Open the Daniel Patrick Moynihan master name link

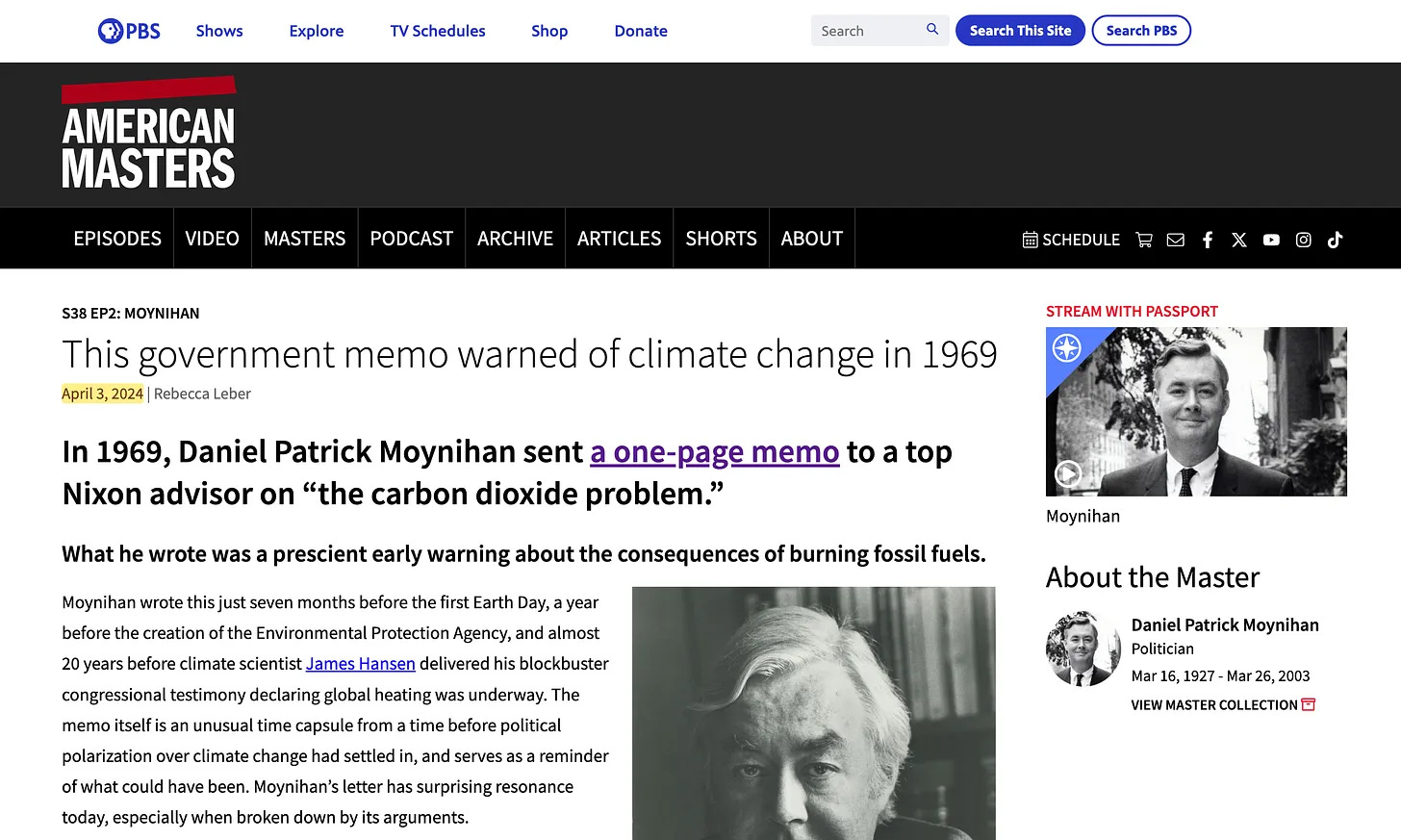click(x=1225, y=625)
